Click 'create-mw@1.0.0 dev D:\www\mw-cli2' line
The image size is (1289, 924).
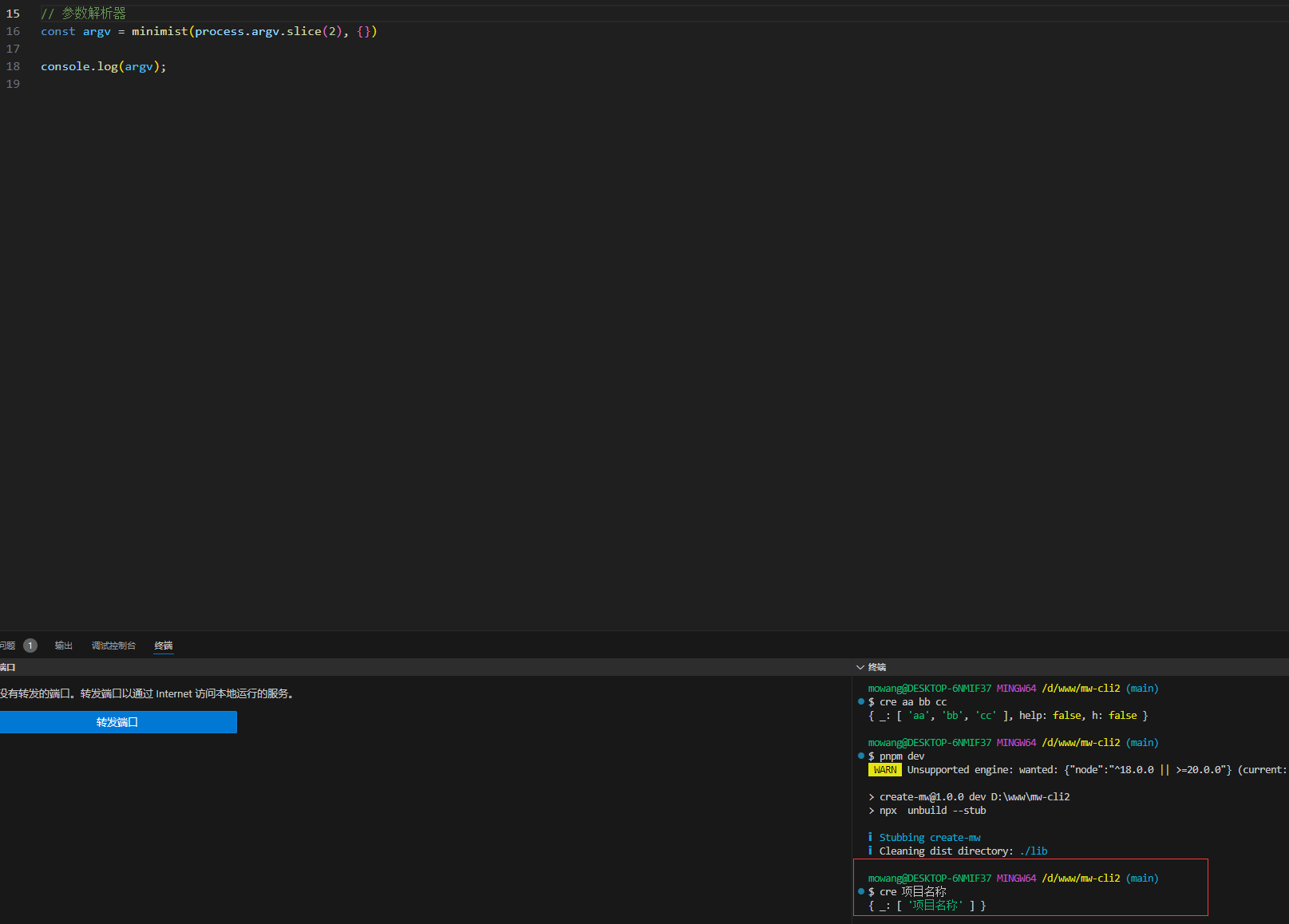(970, 797)
